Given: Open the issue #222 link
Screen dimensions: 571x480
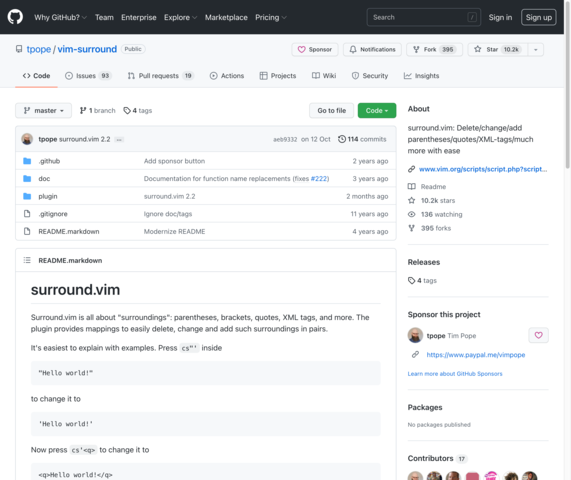Looking at the screenshot, I should click(x=319, y=178).
